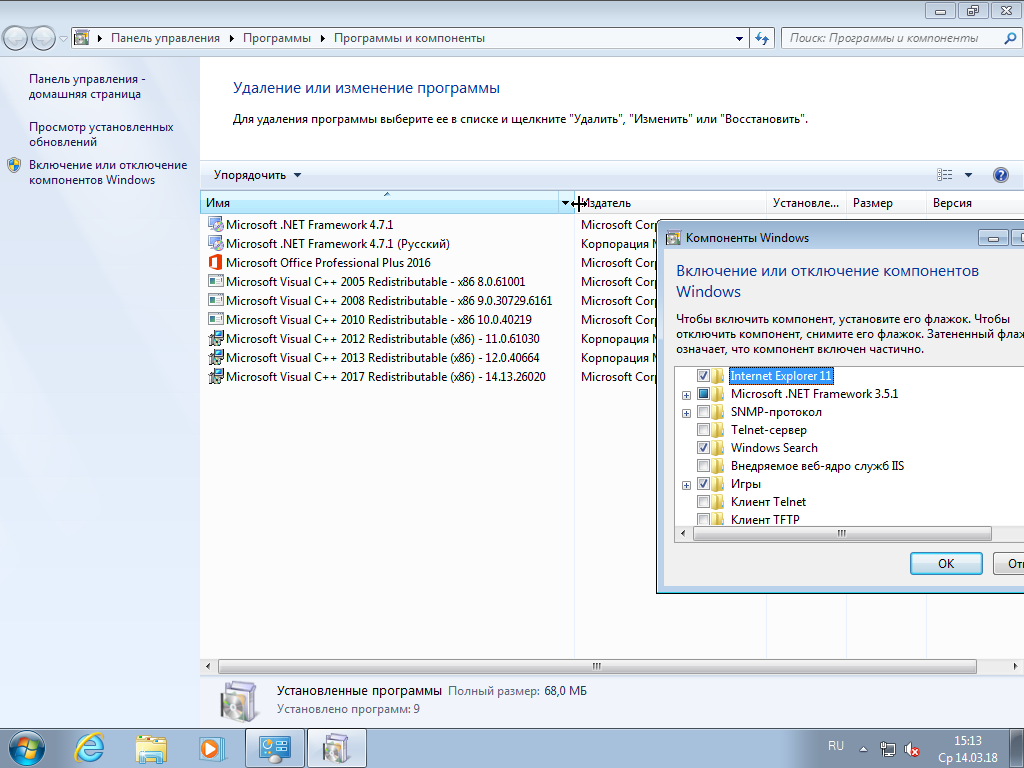1024x768 pixels.
Task: Sort by the Издатель column header
Action: tap(670, 203)
